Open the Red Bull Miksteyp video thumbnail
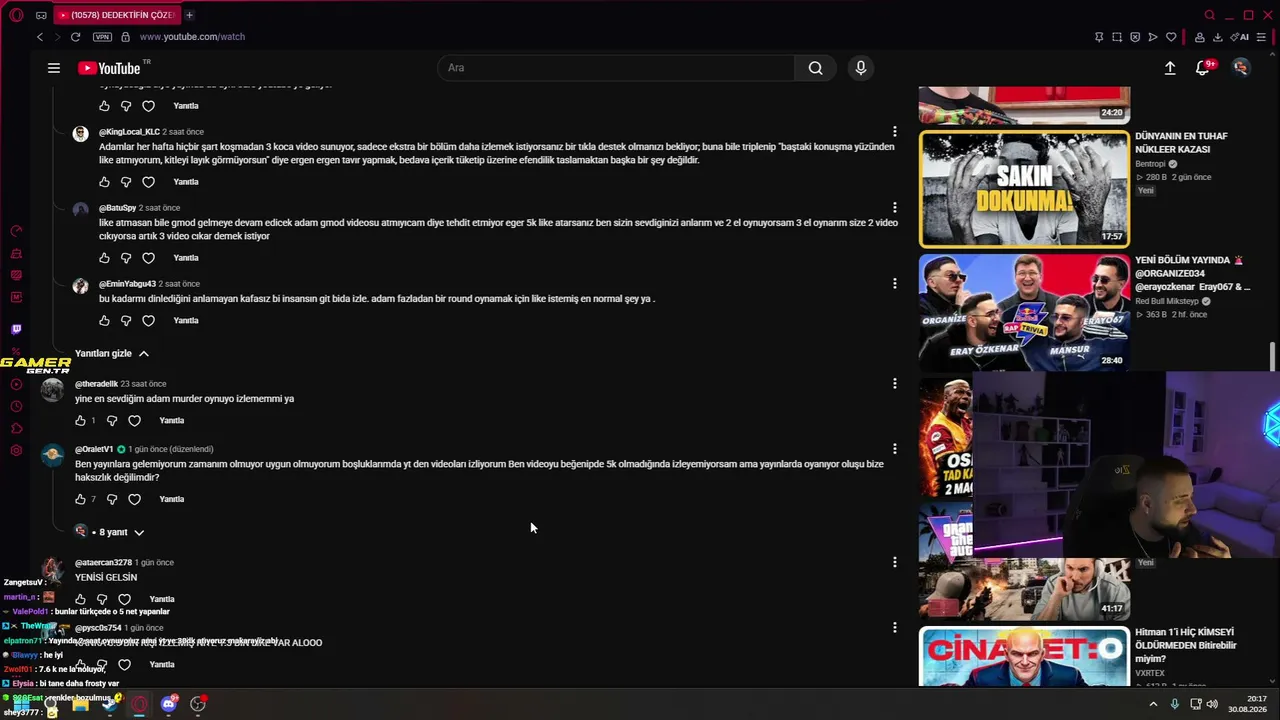This screenshot has height=720, width=1280. (1024, 312)
